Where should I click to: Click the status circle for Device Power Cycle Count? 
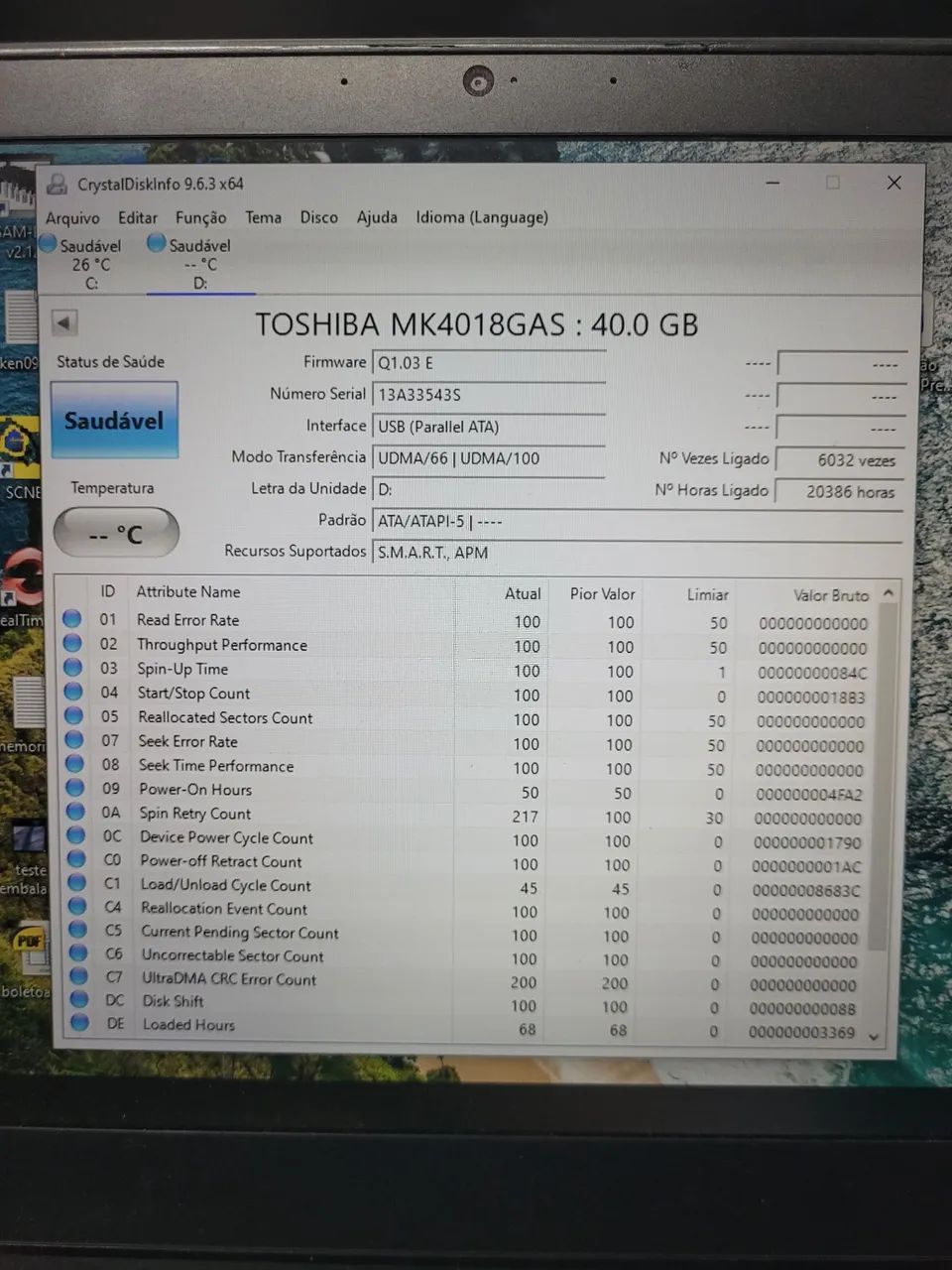click(x=76, y=834)
